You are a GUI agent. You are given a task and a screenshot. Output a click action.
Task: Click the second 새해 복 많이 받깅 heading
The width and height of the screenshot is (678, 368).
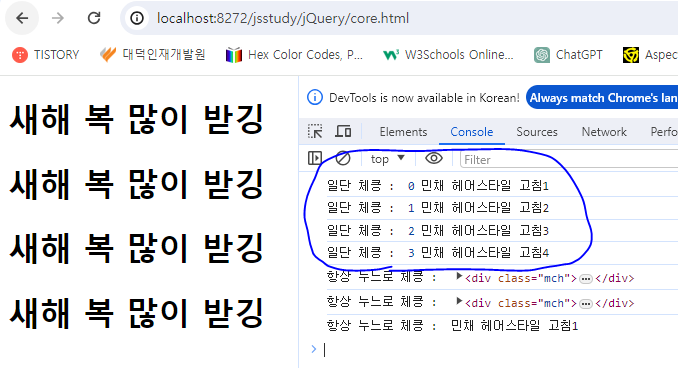point(137,184)
